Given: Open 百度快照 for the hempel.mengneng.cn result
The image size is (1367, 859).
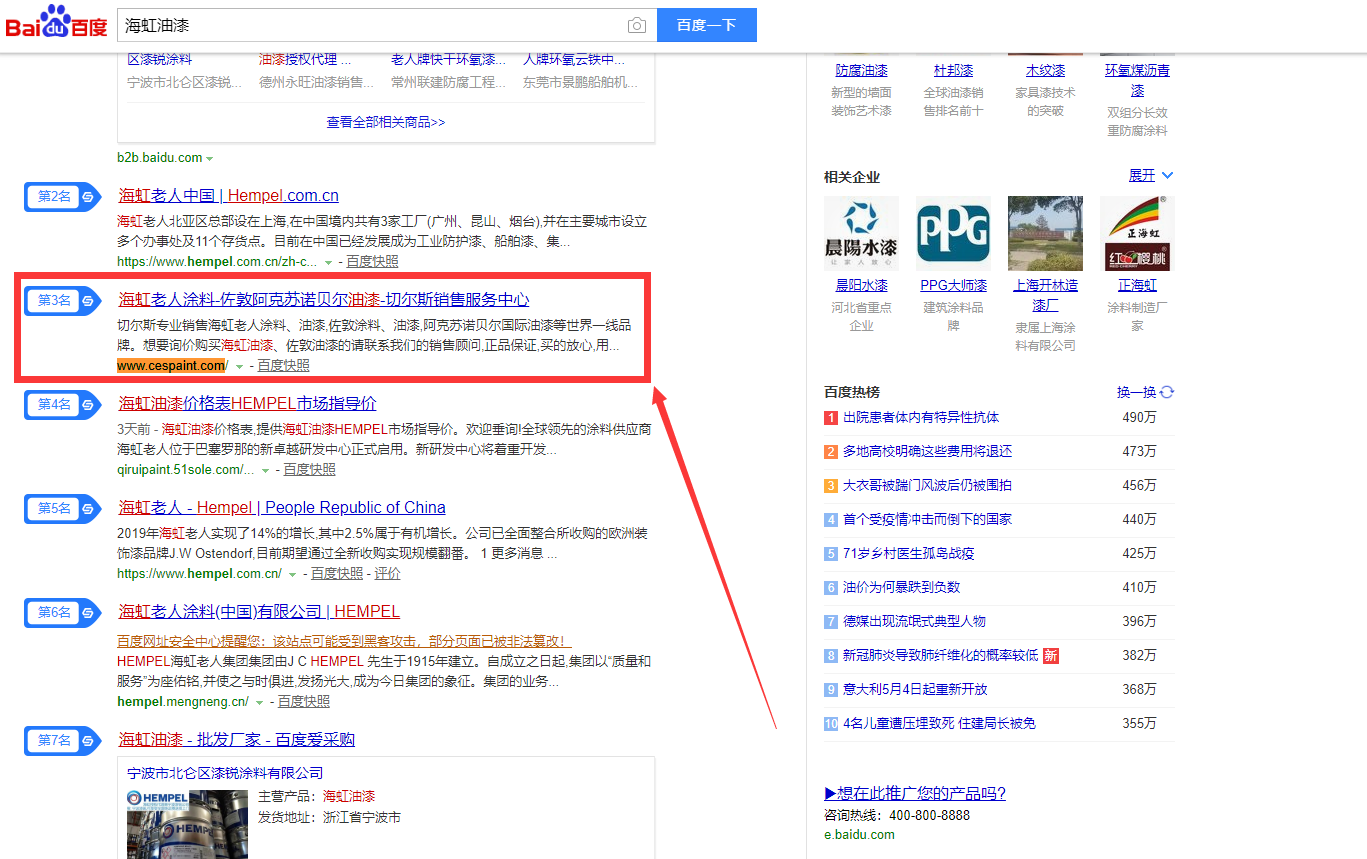Looking at the screenshot, I should click(x=304, y=702).
